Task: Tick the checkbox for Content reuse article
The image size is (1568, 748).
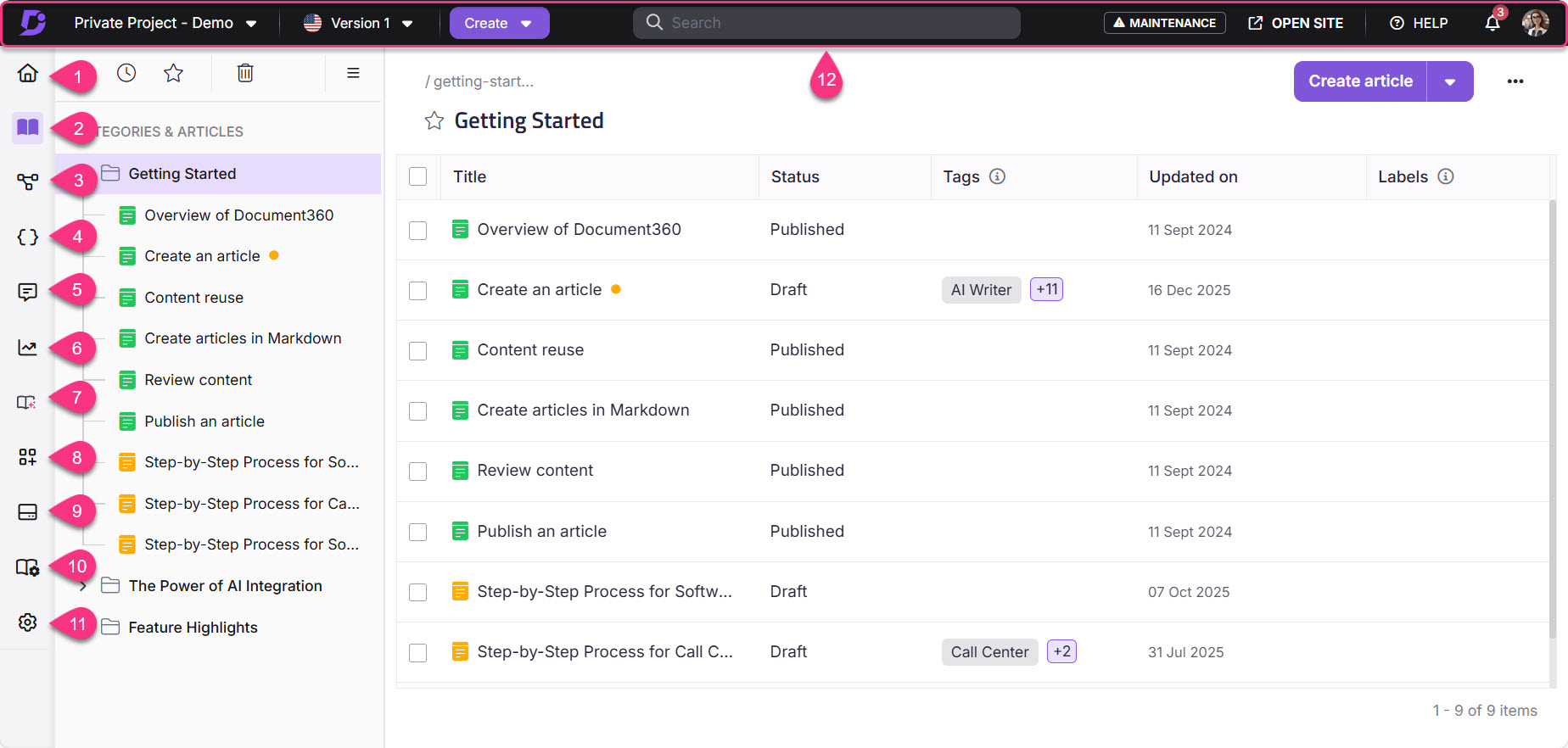Action: pyautogui.click(x=417, y=350)
